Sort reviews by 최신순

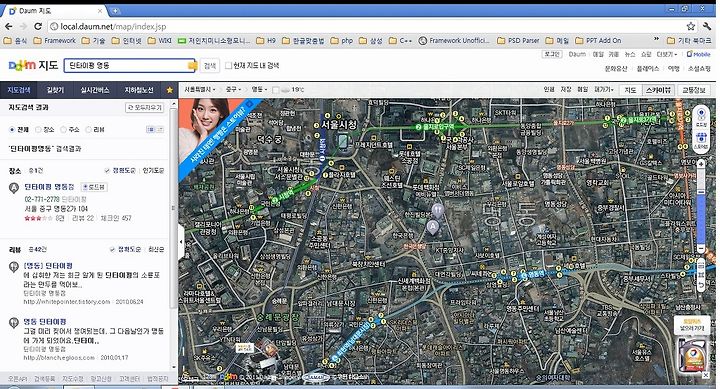(156, 250)
